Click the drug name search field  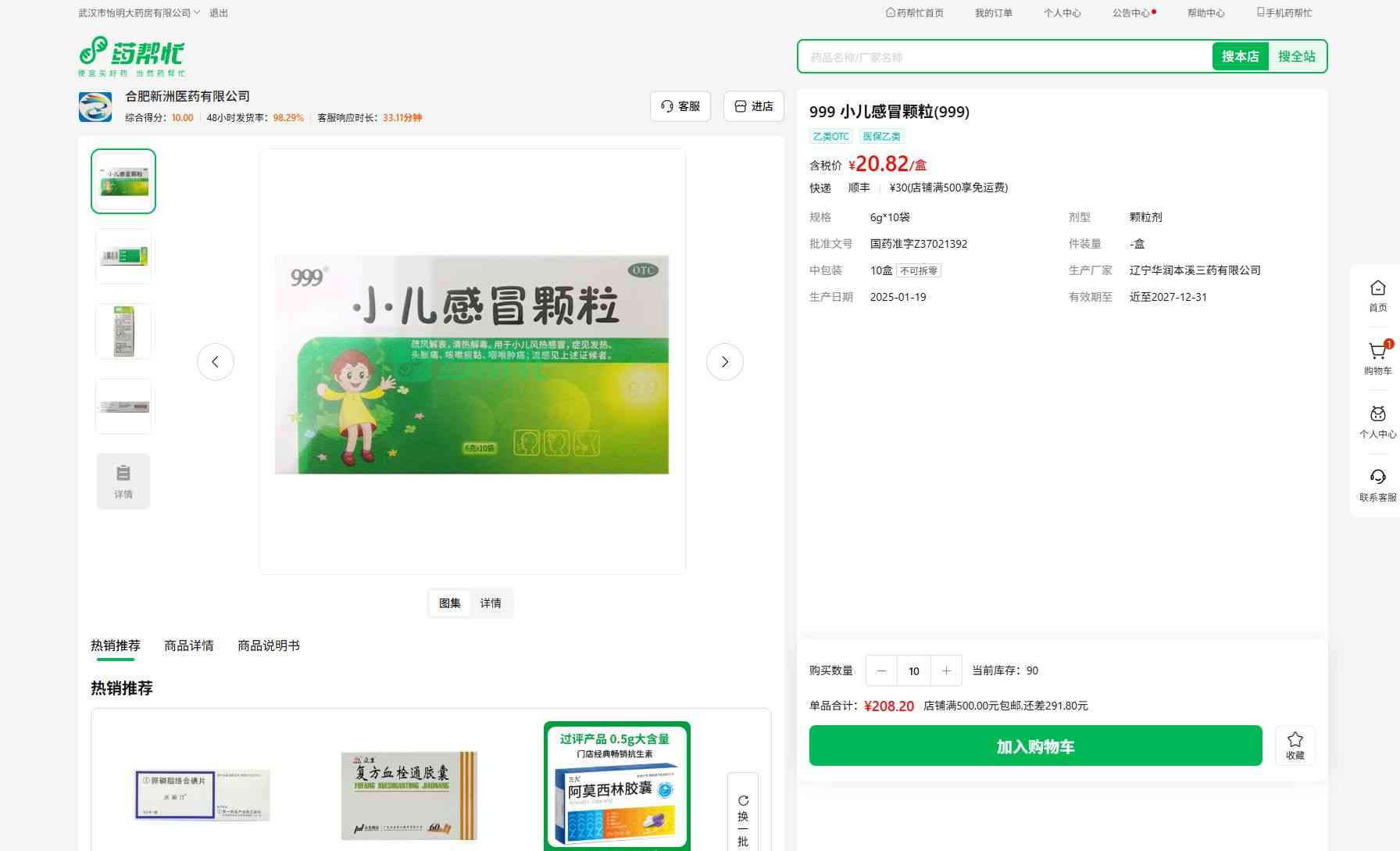(x=1004, y=57)
